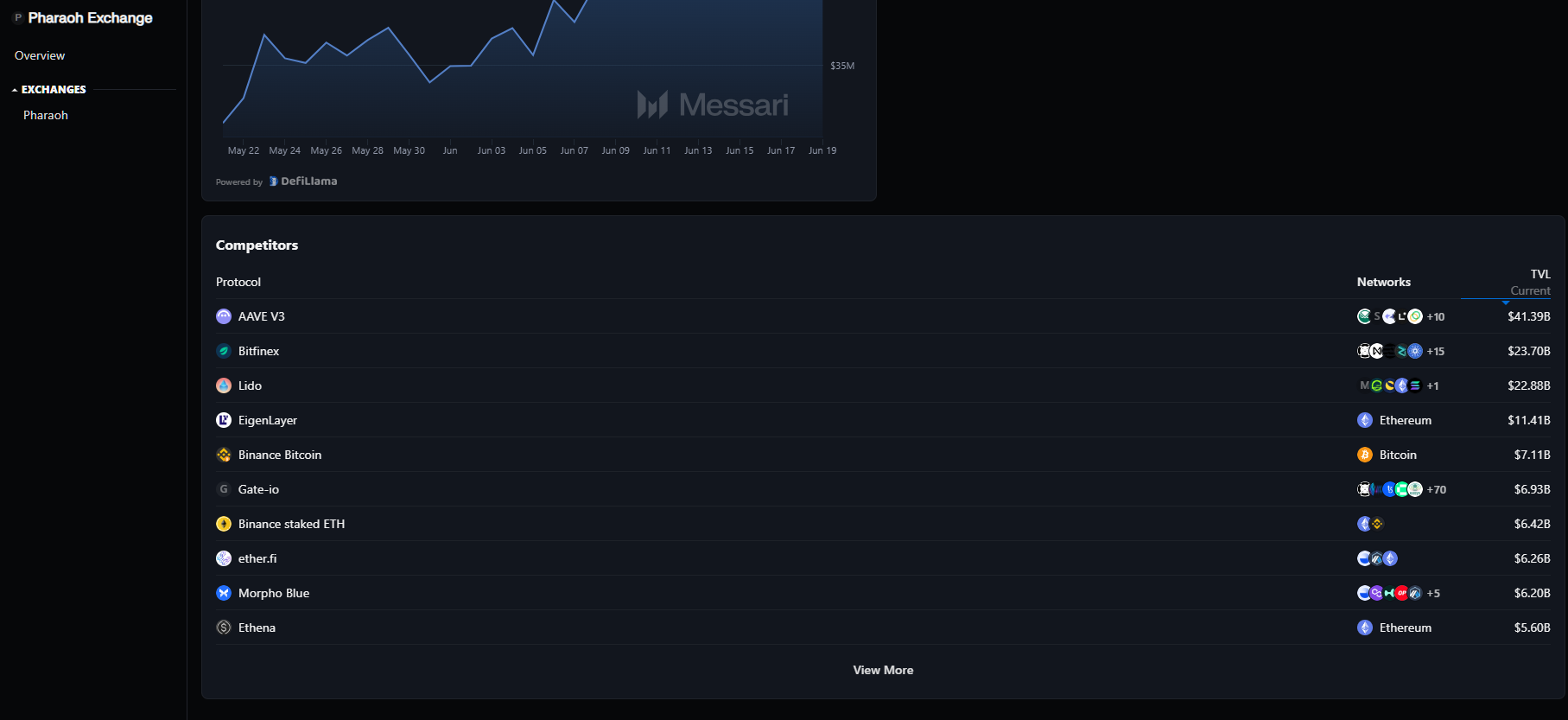Click the network icons in Binance staked ETH row

[1371, 524]
